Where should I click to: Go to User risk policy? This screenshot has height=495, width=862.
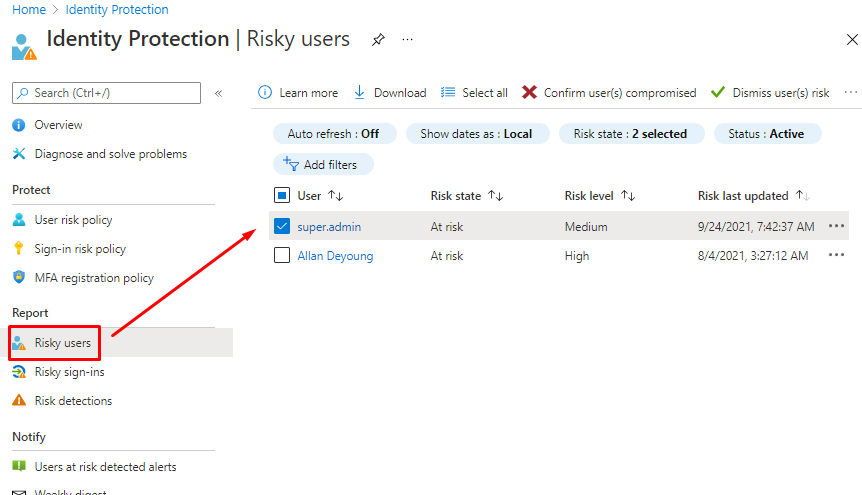[x=73, y=220]
